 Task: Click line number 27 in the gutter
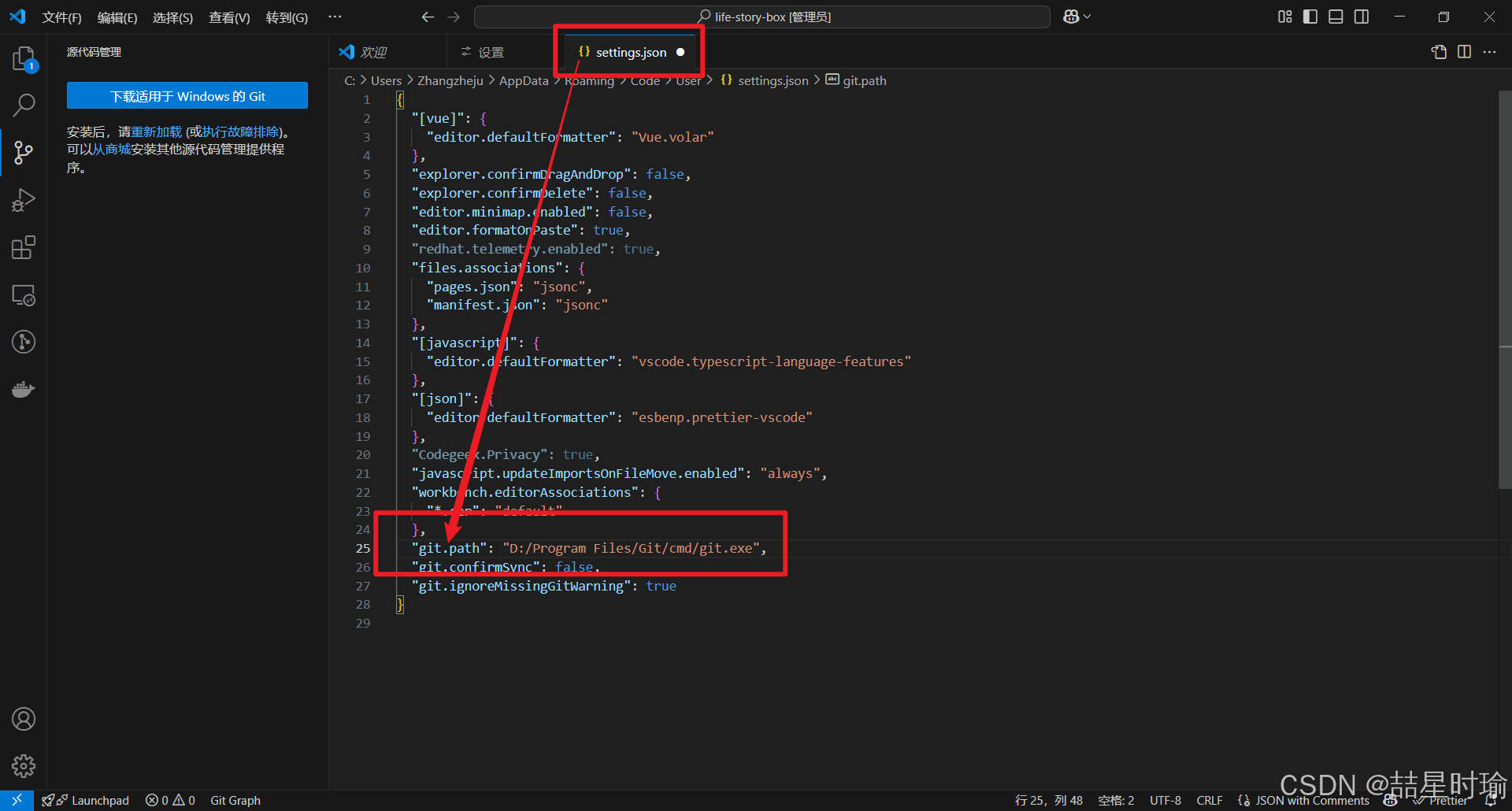(362, 586)
